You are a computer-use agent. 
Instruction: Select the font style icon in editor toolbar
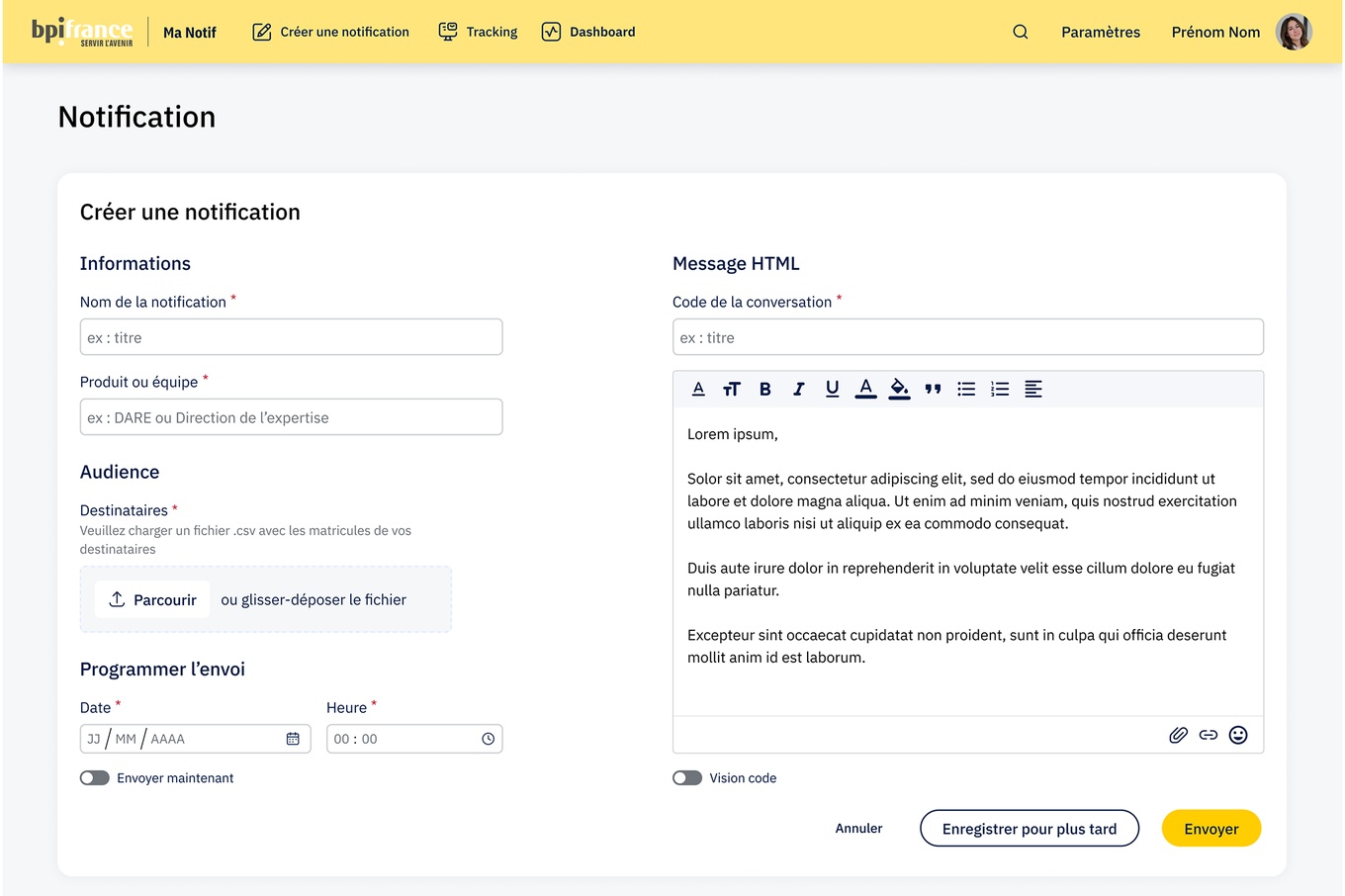[x=698, y=389]
